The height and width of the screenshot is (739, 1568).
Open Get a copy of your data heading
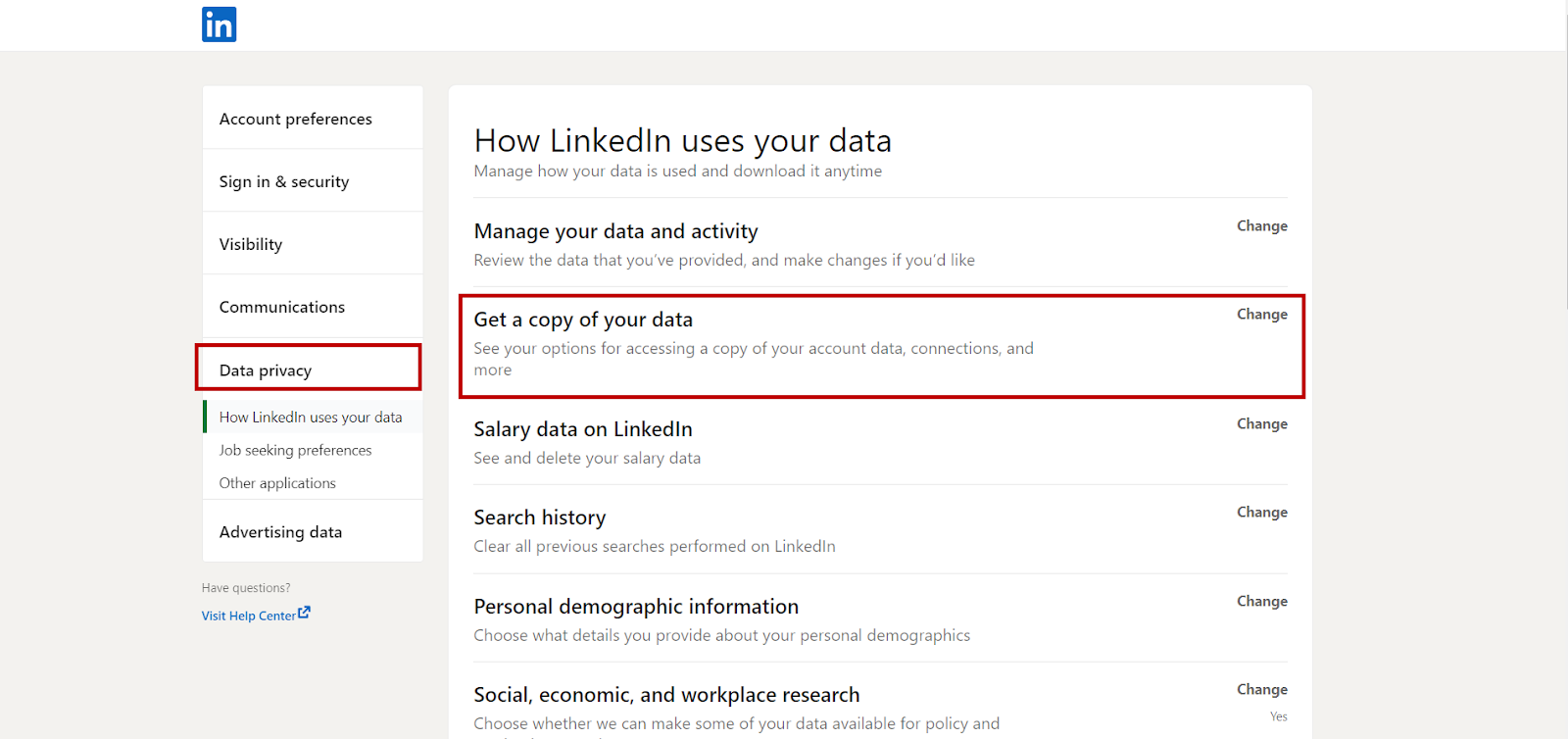click(583, 320)
